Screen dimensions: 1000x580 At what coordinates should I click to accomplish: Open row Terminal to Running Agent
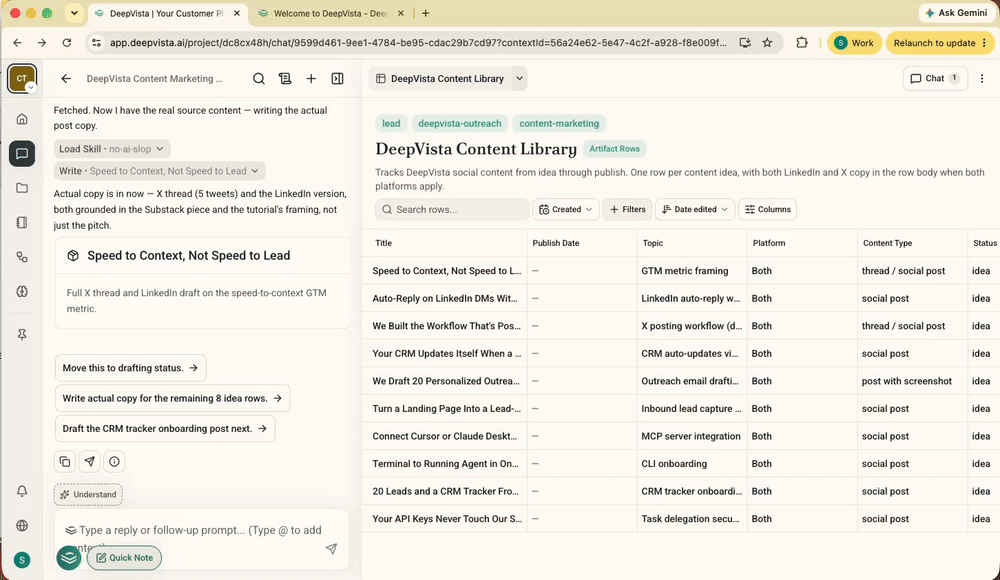[445, 463]
